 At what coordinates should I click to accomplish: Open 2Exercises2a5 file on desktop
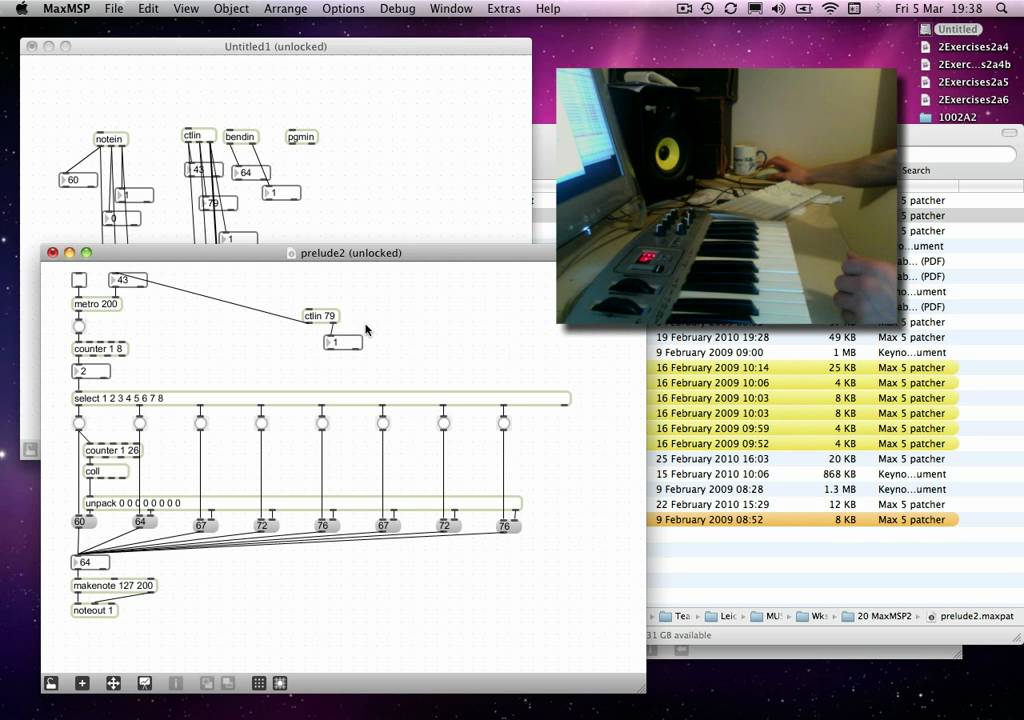(965, 82)
